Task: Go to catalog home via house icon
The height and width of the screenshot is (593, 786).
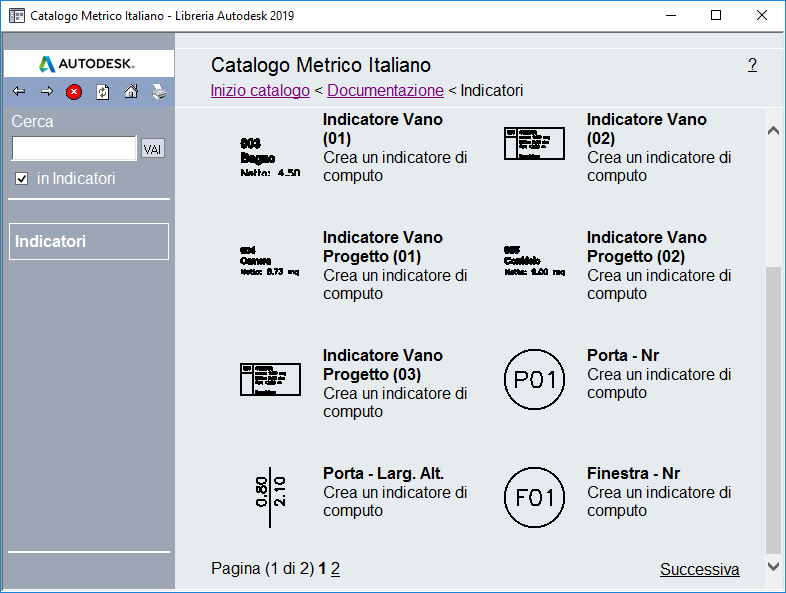Action: point(131,92)
